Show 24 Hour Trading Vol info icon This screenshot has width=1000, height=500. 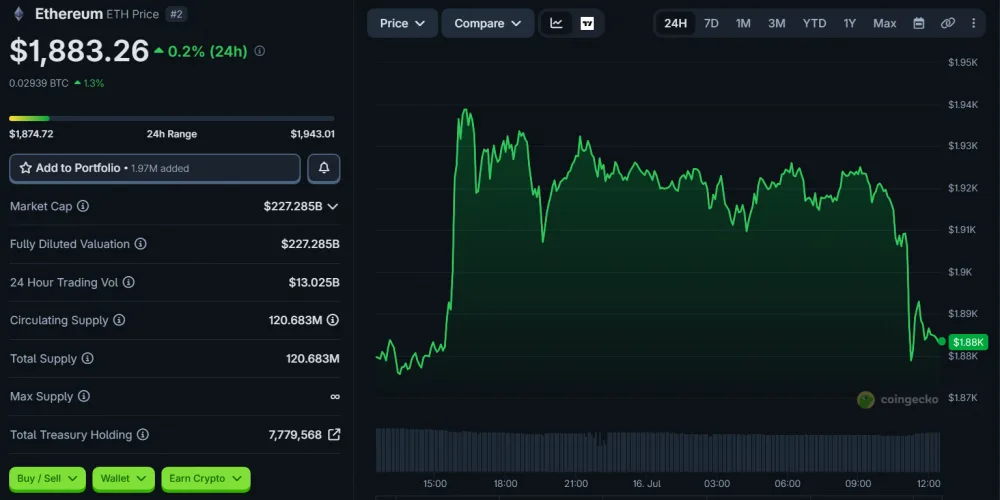(x=128, y=282)
